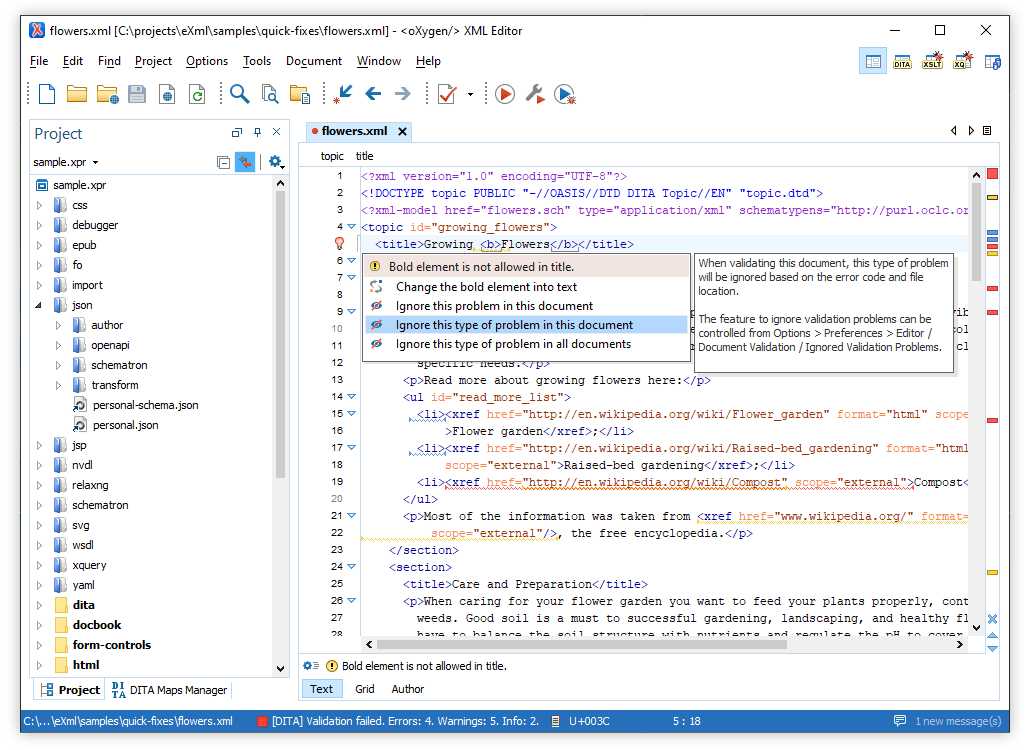This screenshot has height=750, width=1030.
Task: Close the flowers.xml editor tab
Action: (403, 131)
